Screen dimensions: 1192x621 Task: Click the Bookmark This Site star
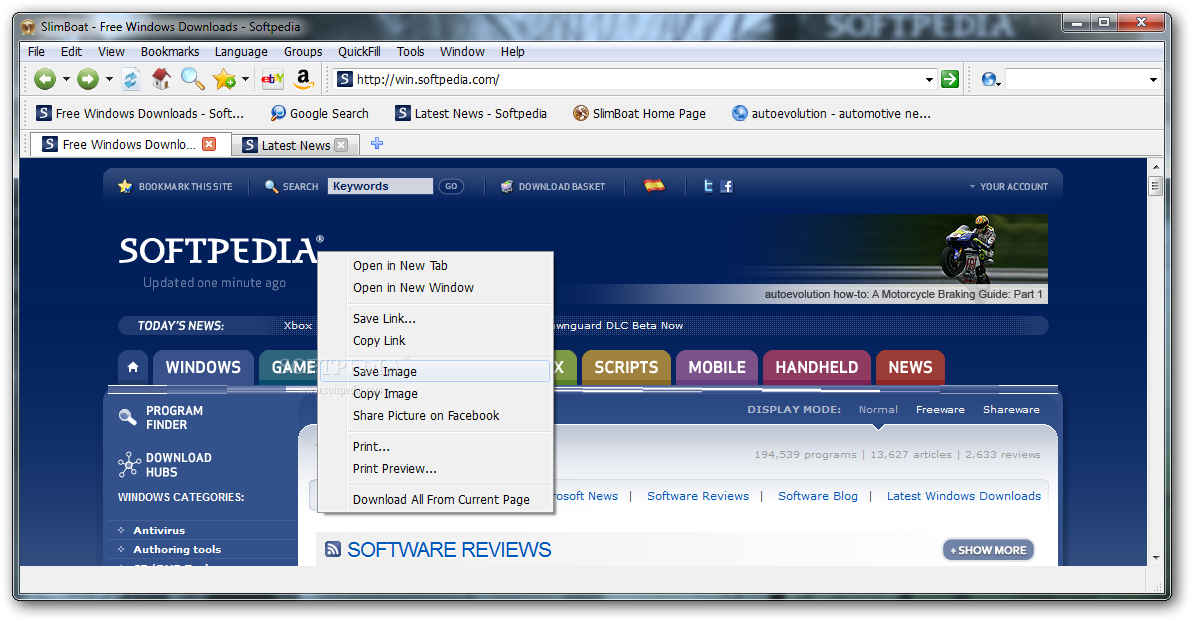point(125,186)
